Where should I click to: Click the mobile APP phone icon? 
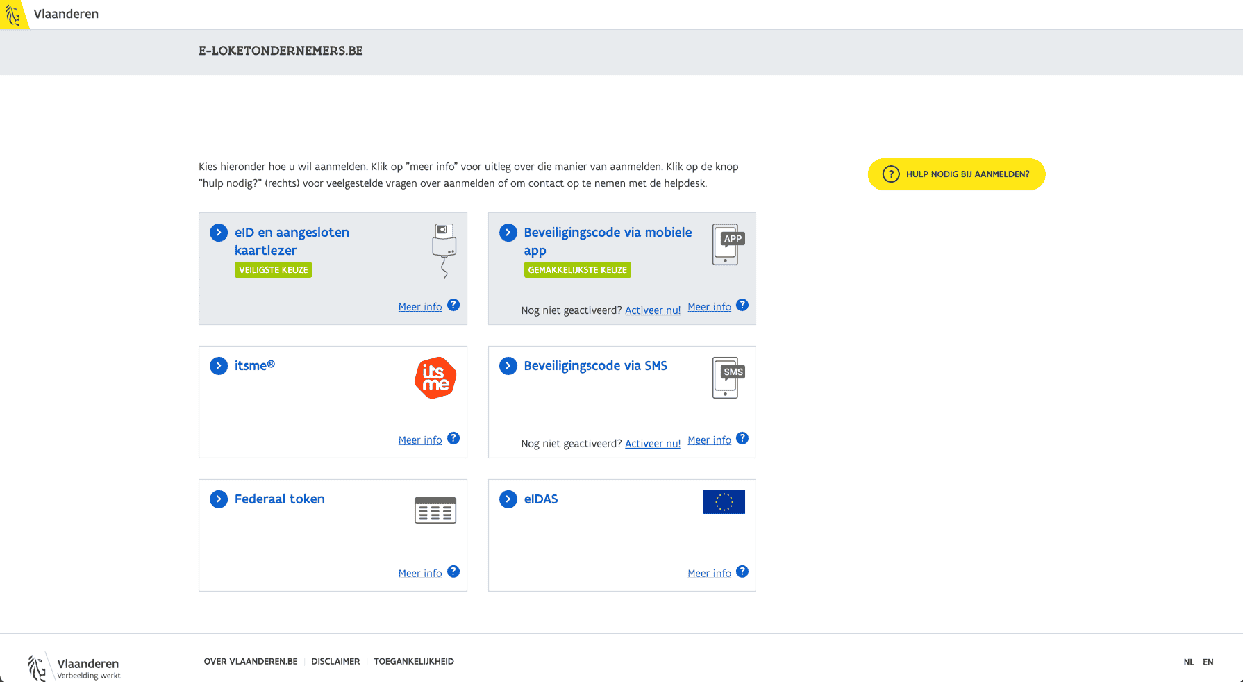point(729,243)
